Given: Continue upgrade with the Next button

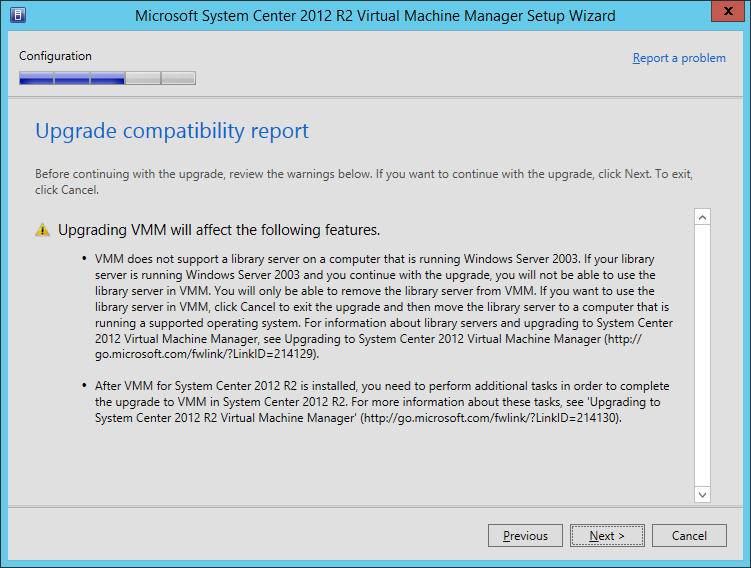Looking at the screenshot, I should [607, 535].
